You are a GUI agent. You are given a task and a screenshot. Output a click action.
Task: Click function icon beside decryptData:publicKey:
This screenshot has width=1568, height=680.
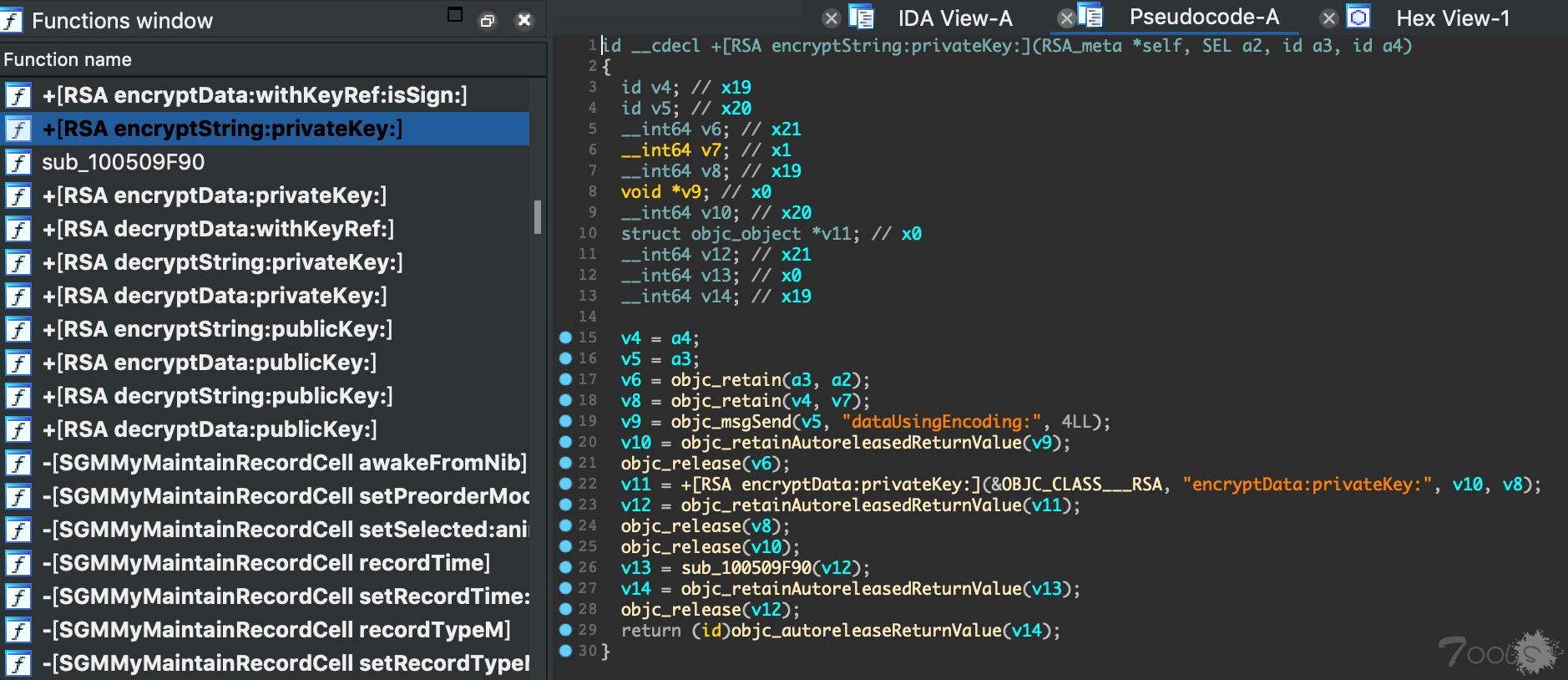pos(18,429)
